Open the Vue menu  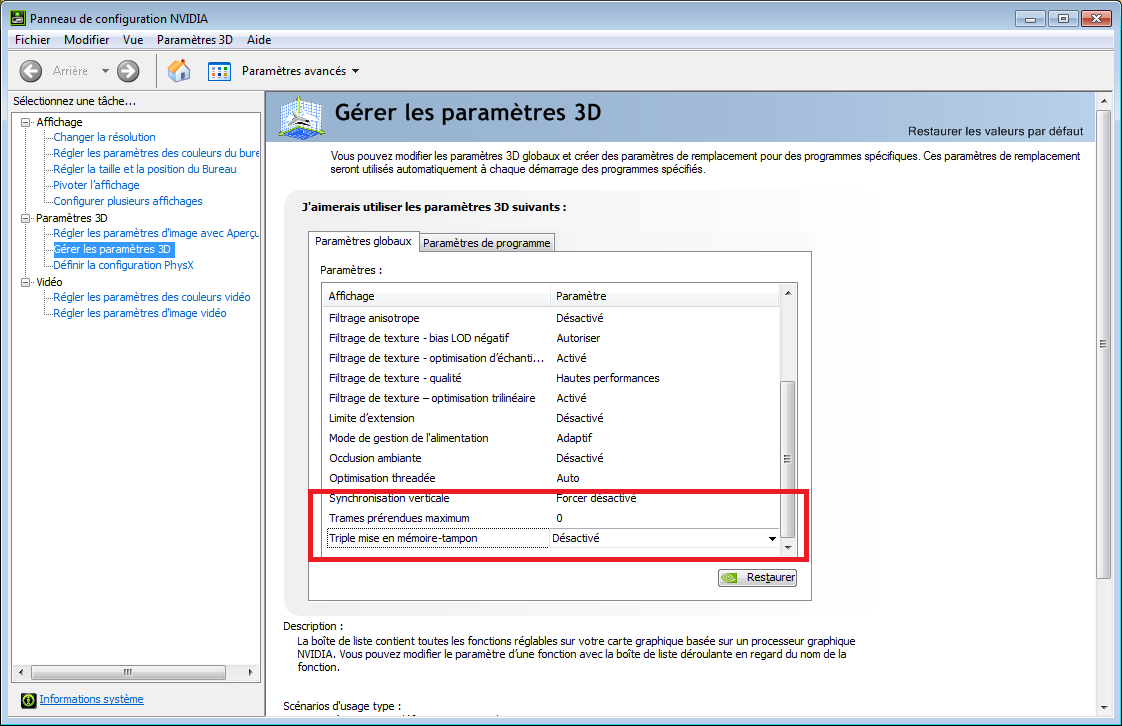click(x=133, y=40)
